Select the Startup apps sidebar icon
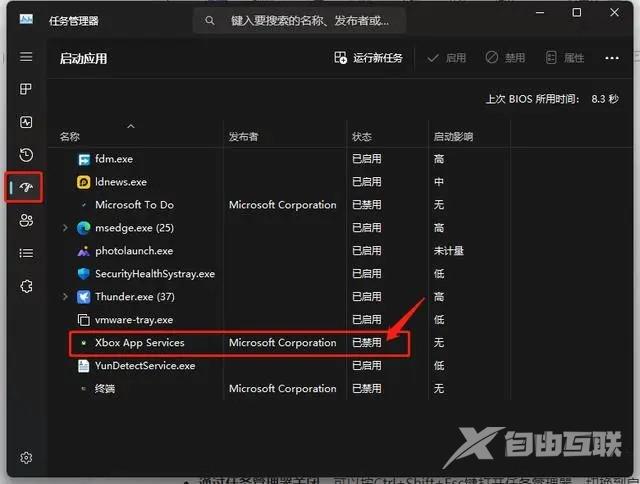 click(26, 187)
